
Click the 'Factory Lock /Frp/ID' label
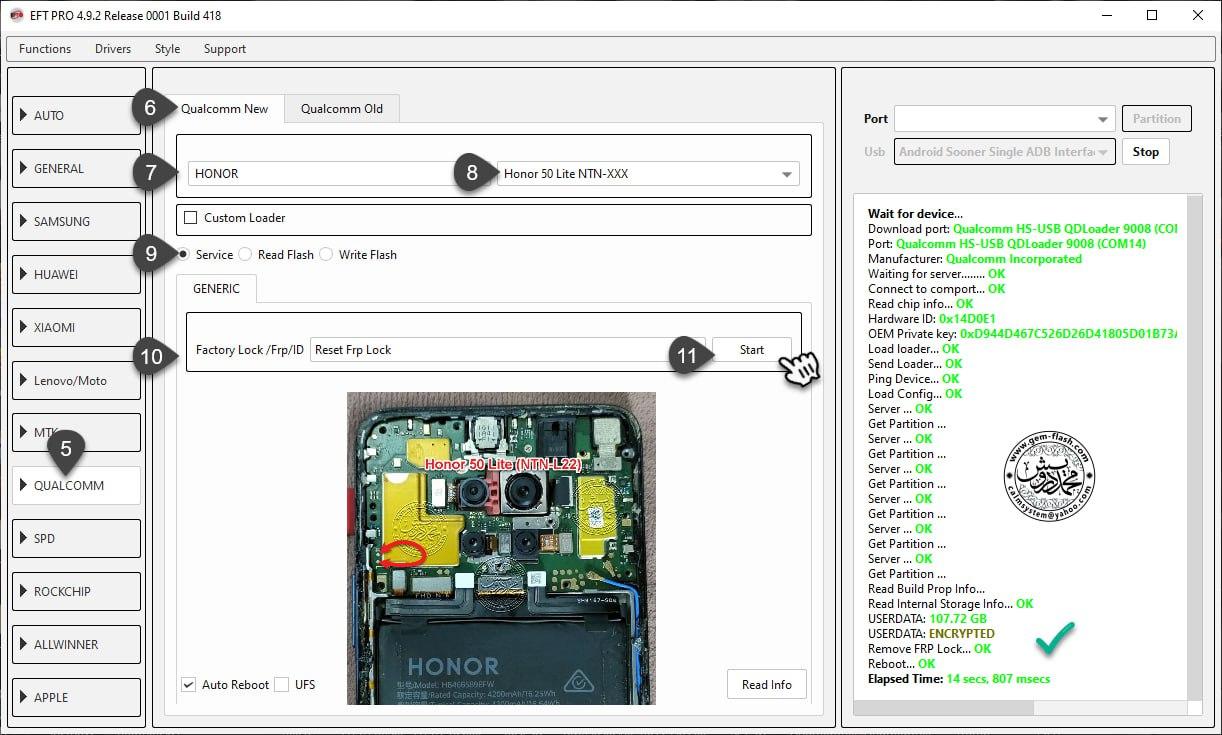click(x=250, y=350)
